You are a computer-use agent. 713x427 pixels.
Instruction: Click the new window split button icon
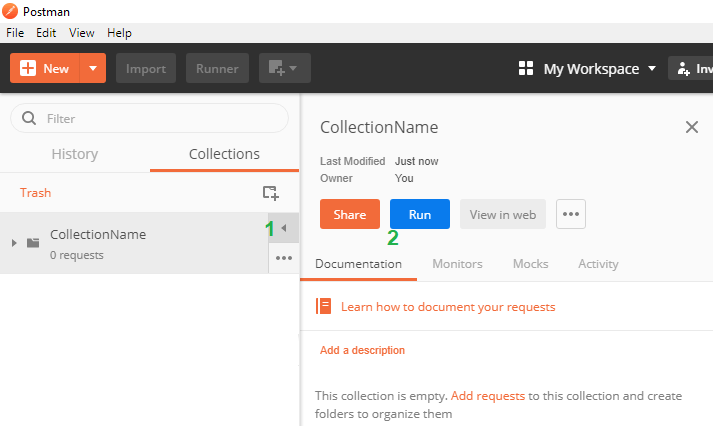tap(284, 69)
